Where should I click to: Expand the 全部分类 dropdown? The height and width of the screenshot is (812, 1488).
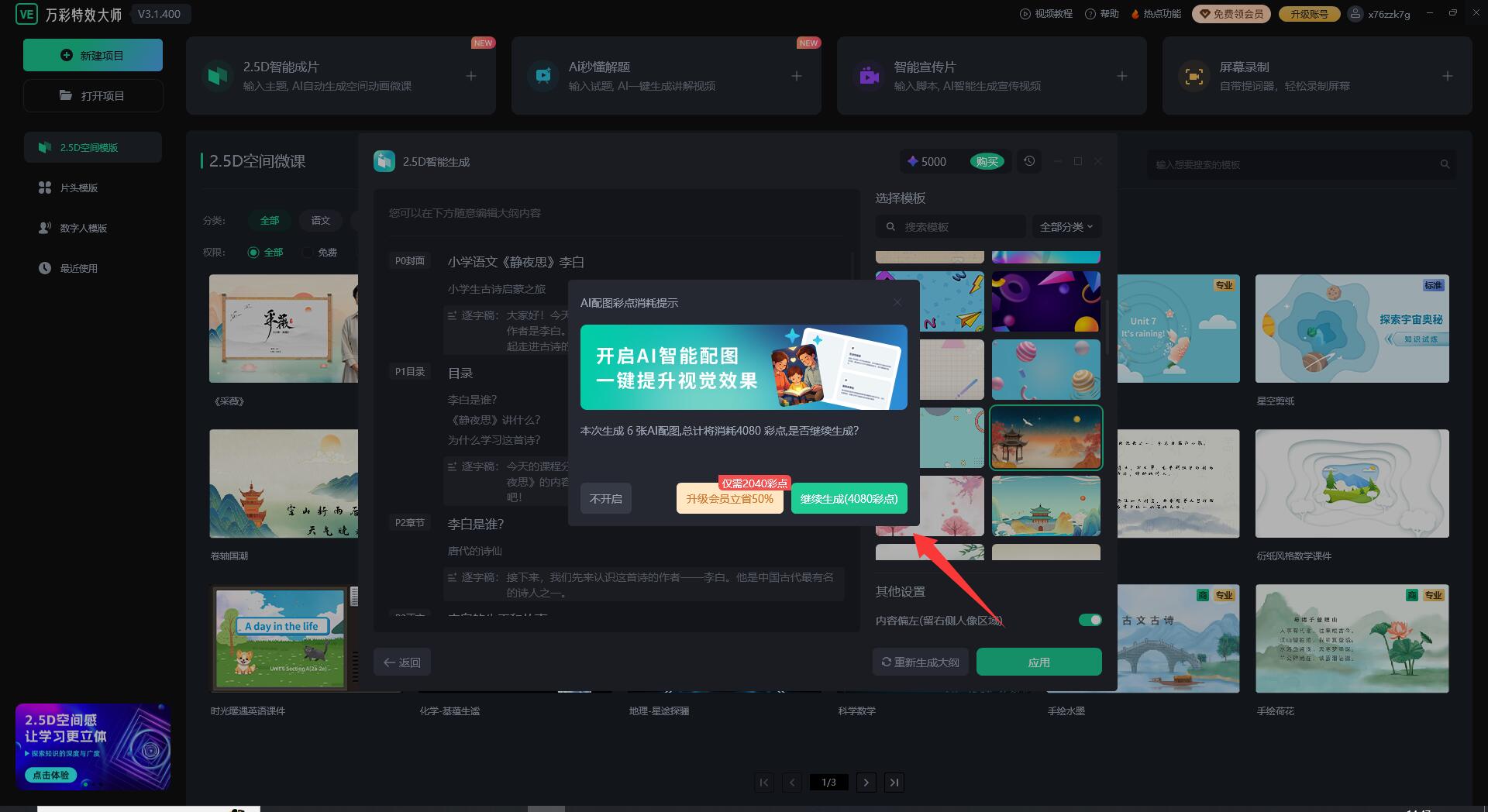coord(1066,227)
